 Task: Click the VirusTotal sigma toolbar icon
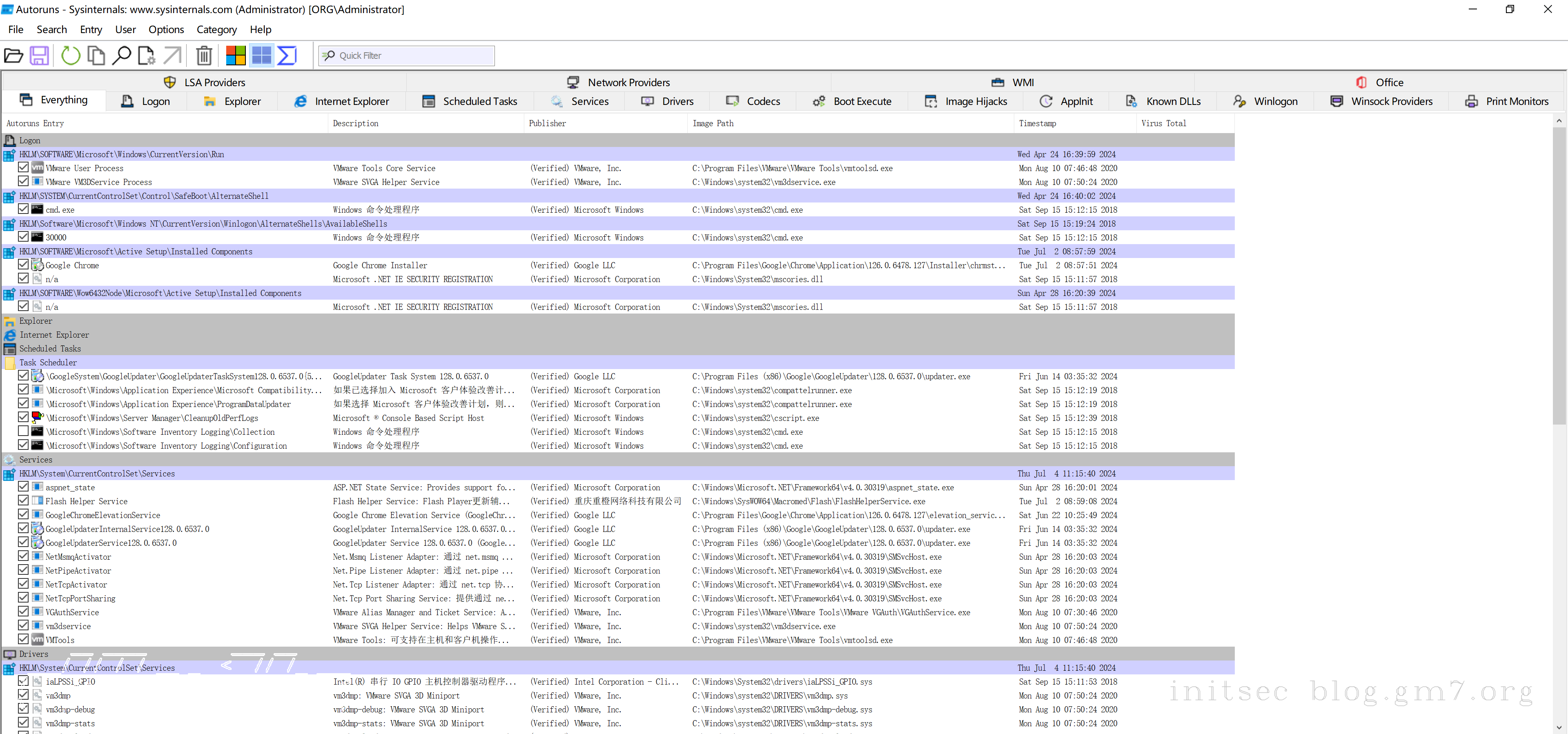(x=287, y=56)
